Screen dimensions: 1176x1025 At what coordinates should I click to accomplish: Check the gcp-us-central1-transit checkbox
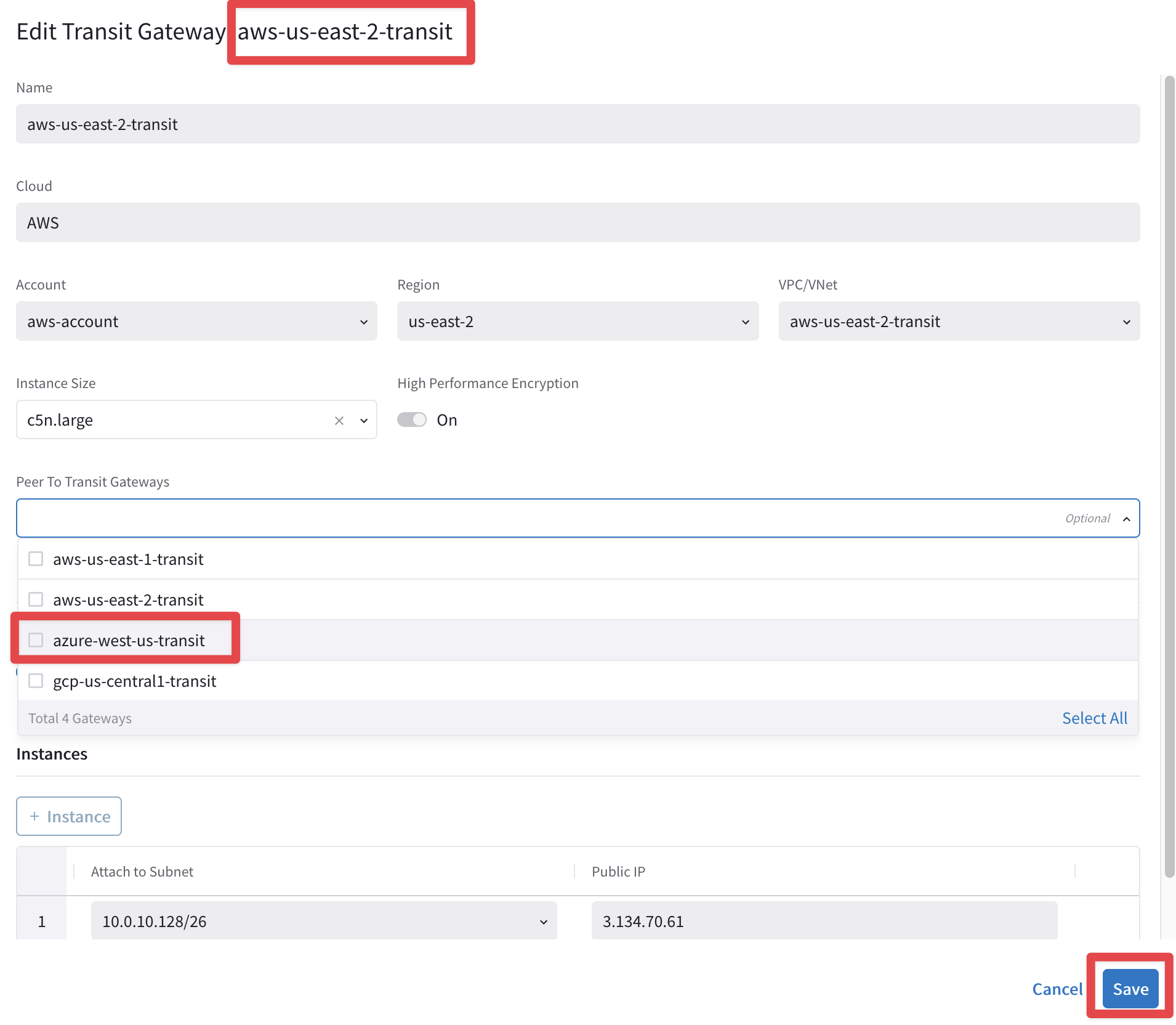[x=36, y=681]
